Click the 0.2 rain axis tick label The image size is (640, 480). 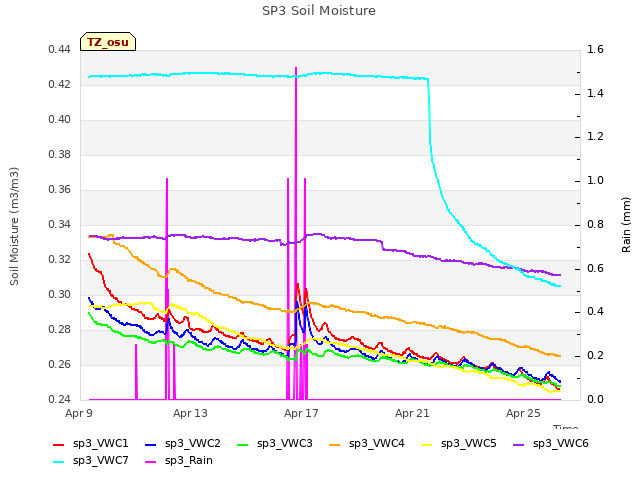click(595, 356)
